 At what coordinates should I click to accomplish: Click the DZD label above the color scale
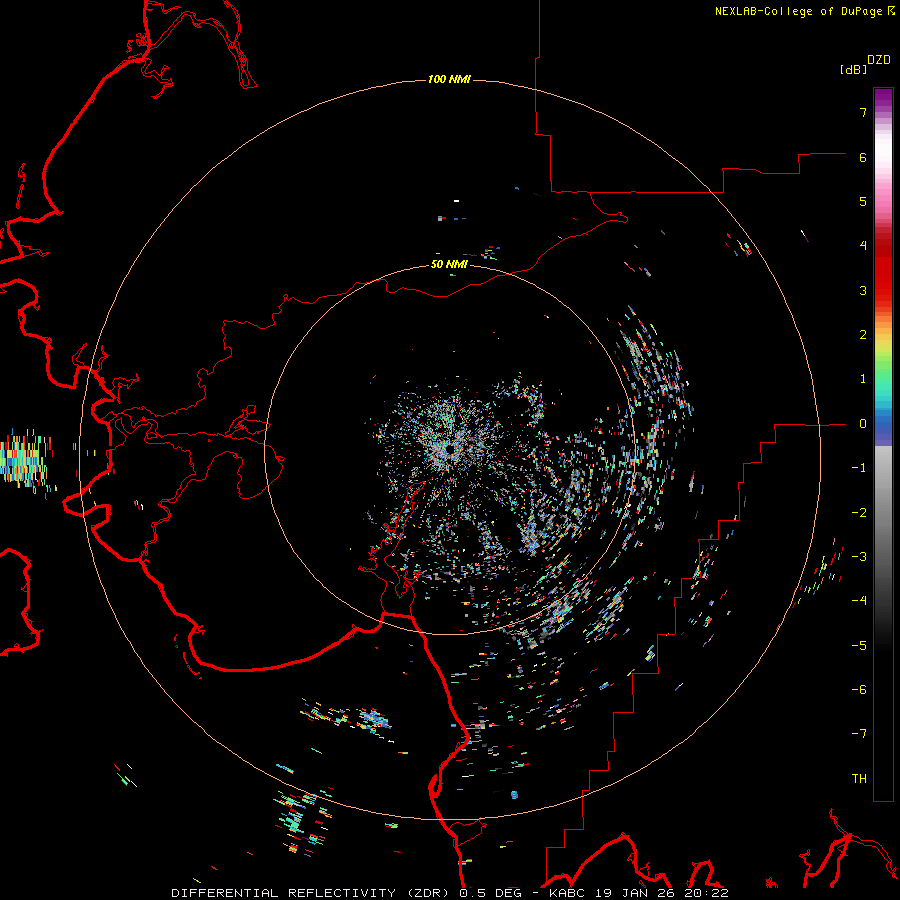[x=879, y=60]
